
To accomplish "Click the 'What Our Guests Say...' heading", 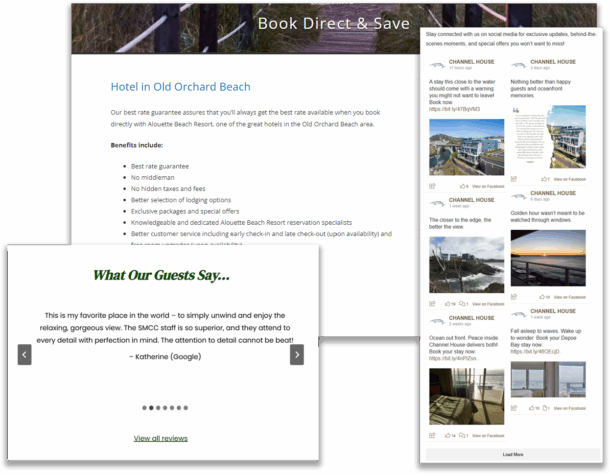I will (x=161, y=275).
